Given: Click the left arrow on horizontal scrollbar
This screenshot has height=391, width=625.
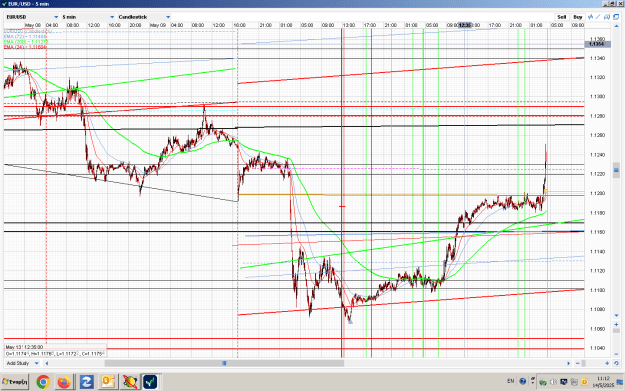Looking at the screenshot, I should 47,363.
